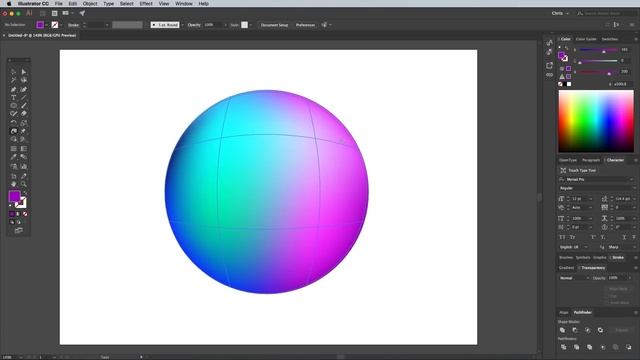640x360 pixels.
Task: Open the stroke brush definition dropdown
Action: (x=182, y=25)
